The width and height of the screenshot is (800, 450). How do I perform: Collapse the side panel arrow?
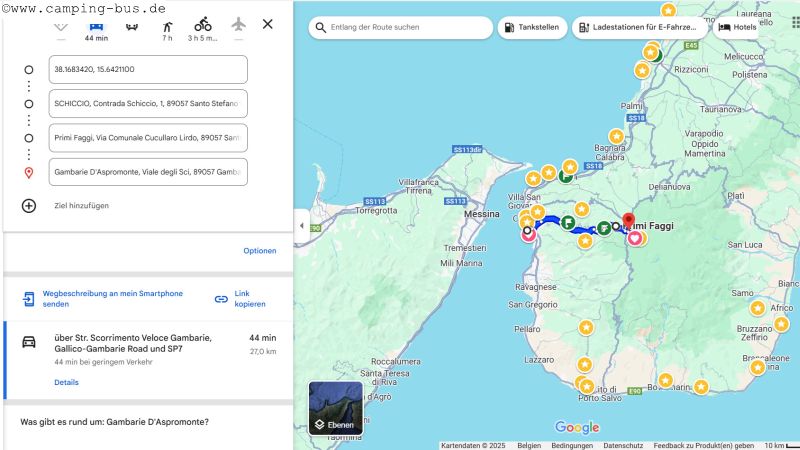point(302,226)
